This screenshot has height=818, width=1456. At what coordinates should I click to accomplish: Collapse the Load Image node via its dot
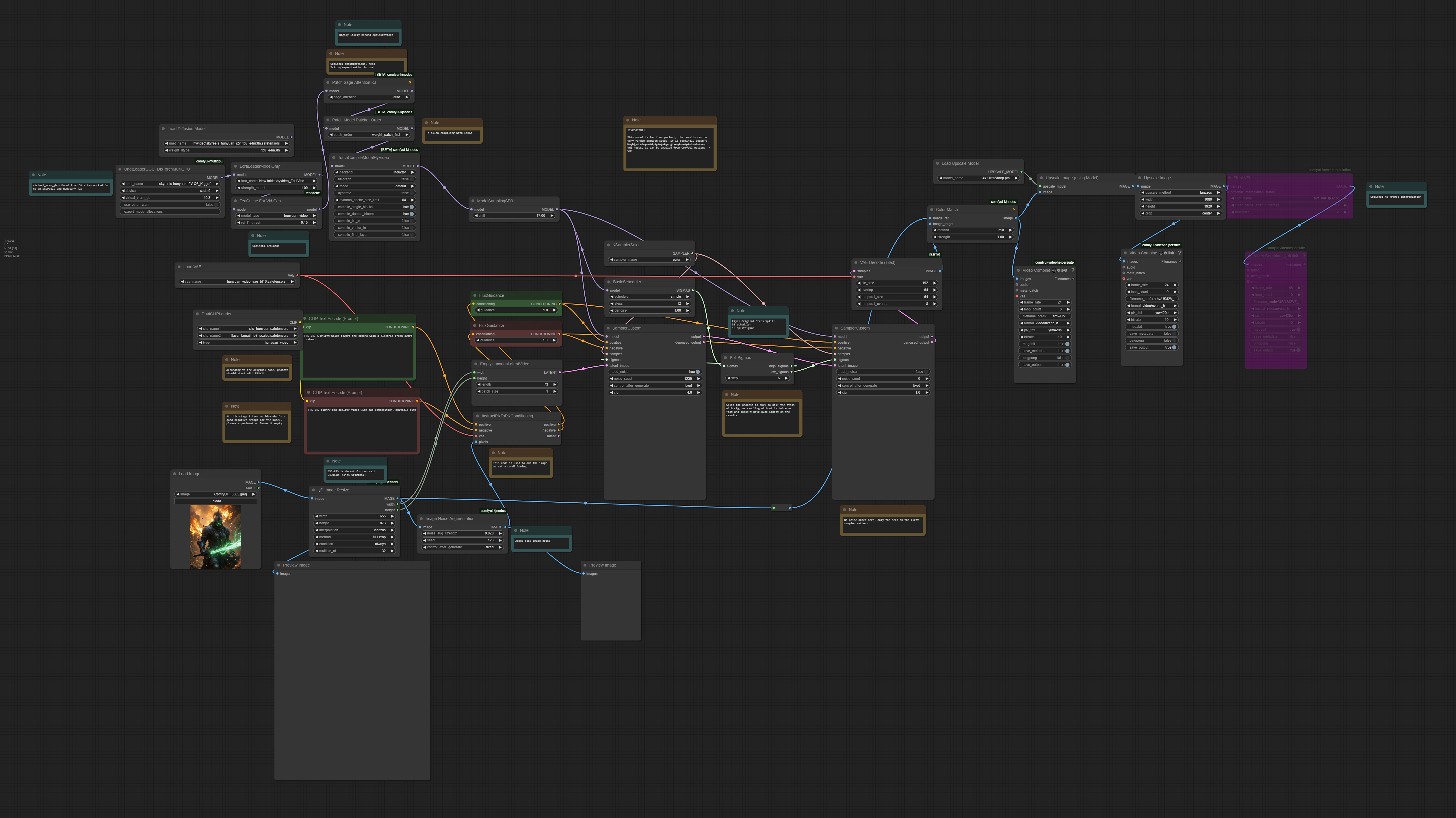(x=175, y=474)
